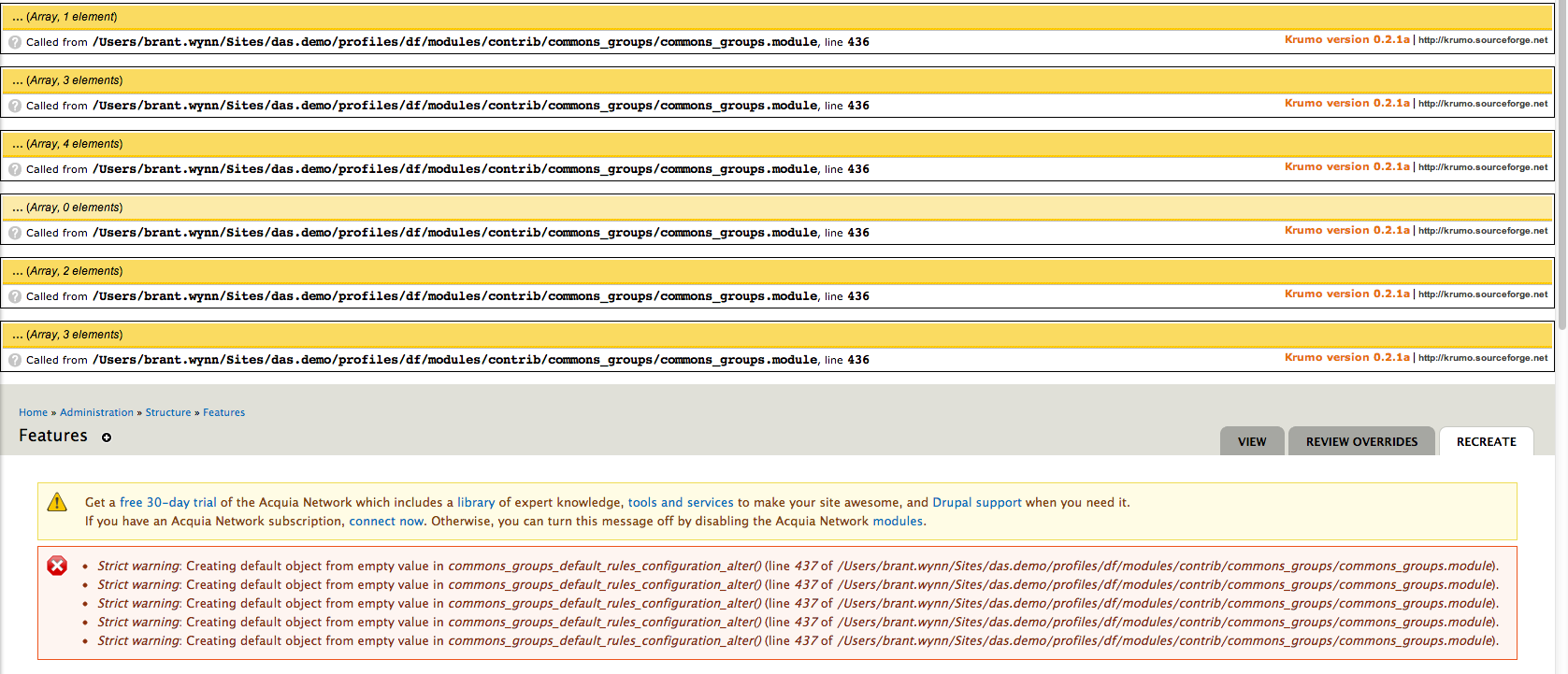Expand the Krumo array with 0 elements
Image resolution: width=1568 pixels, height=674 pixels.
click(x=67, y=208)
